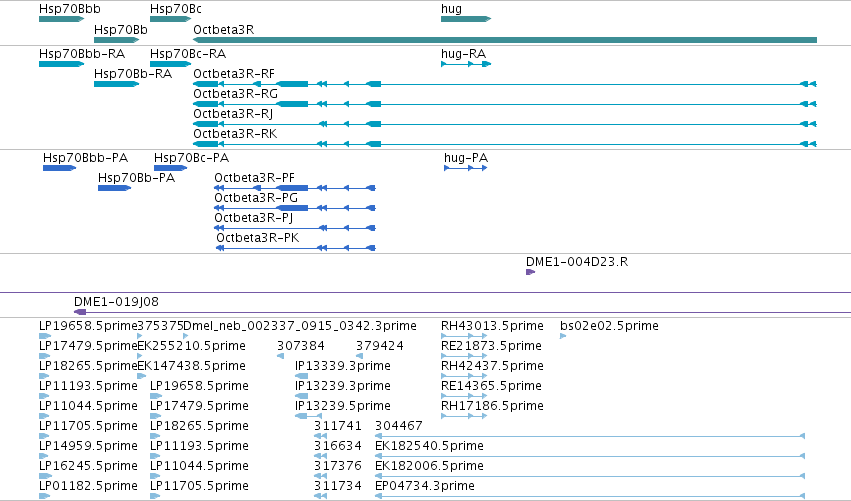Select the 311734 feature label
Screen dimensions: 851x501
coord(338,486)
